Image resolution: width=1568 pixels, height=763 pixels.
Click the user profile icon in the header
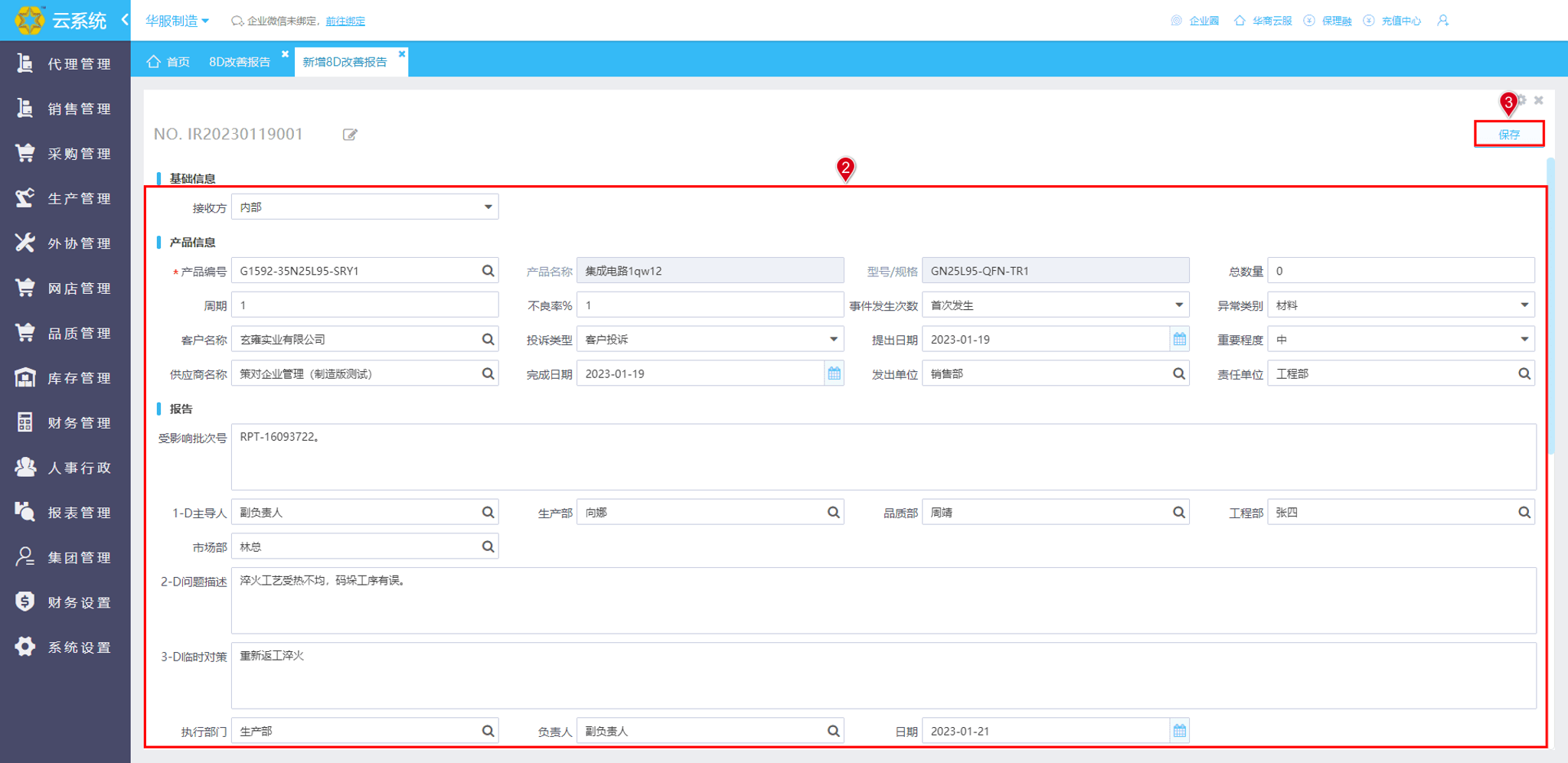[1442, 21]
